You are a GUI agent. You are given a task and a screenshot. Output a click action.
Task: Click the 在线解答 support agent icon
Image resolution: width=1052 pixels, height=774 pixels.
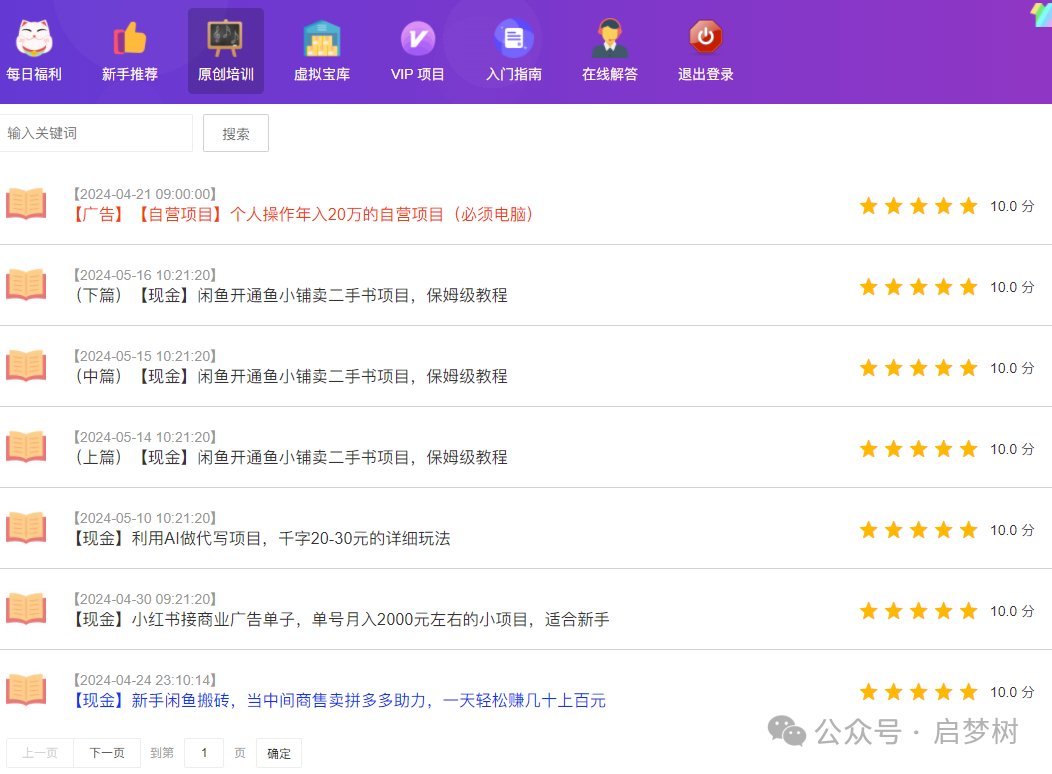click(x=610, y=38)
